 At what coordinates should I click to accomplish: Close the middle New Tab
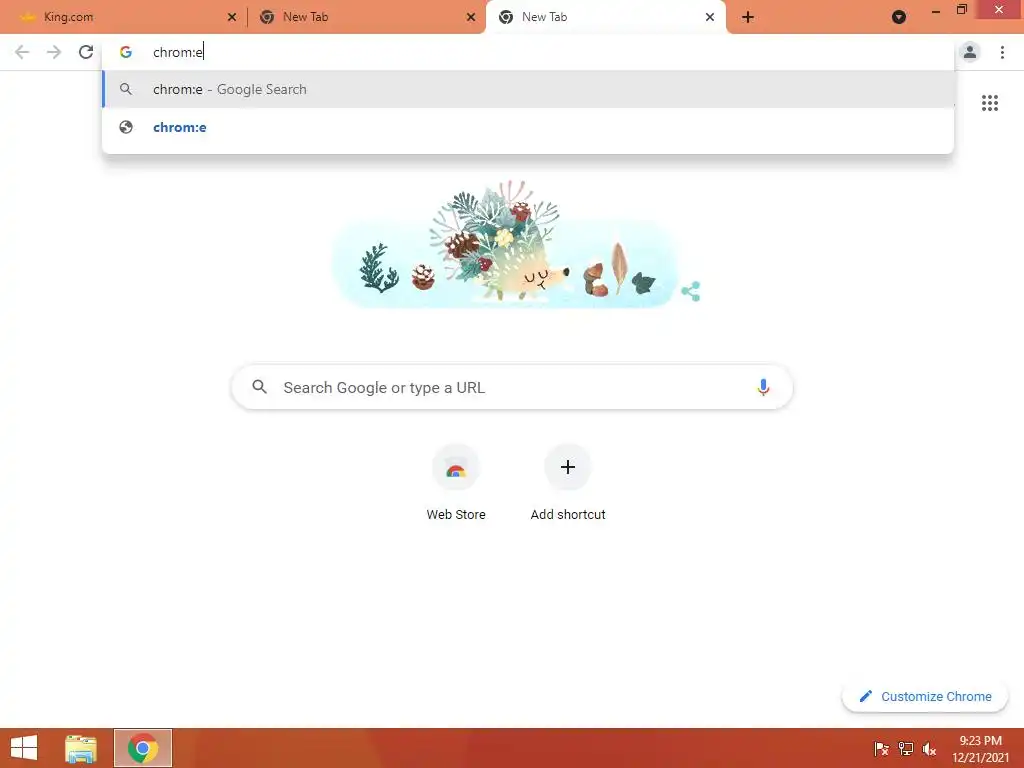471,17
